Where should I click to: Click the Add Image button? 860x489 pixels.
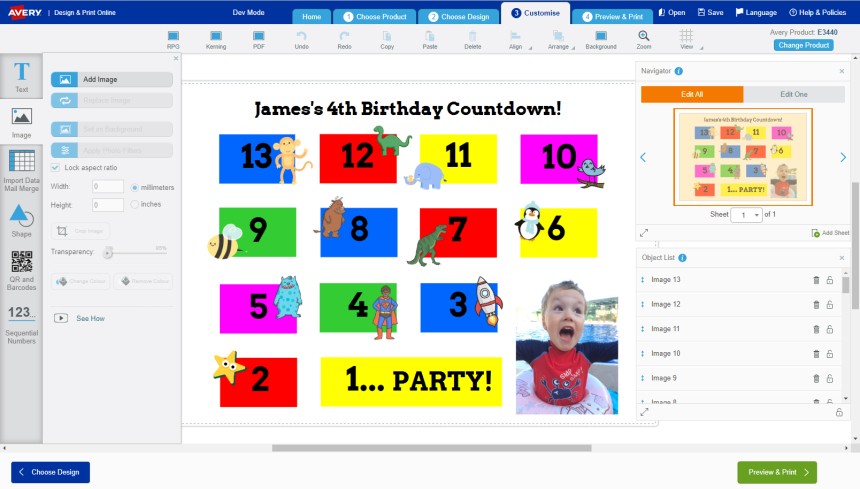pyautogui.click(x=111, y=79)
